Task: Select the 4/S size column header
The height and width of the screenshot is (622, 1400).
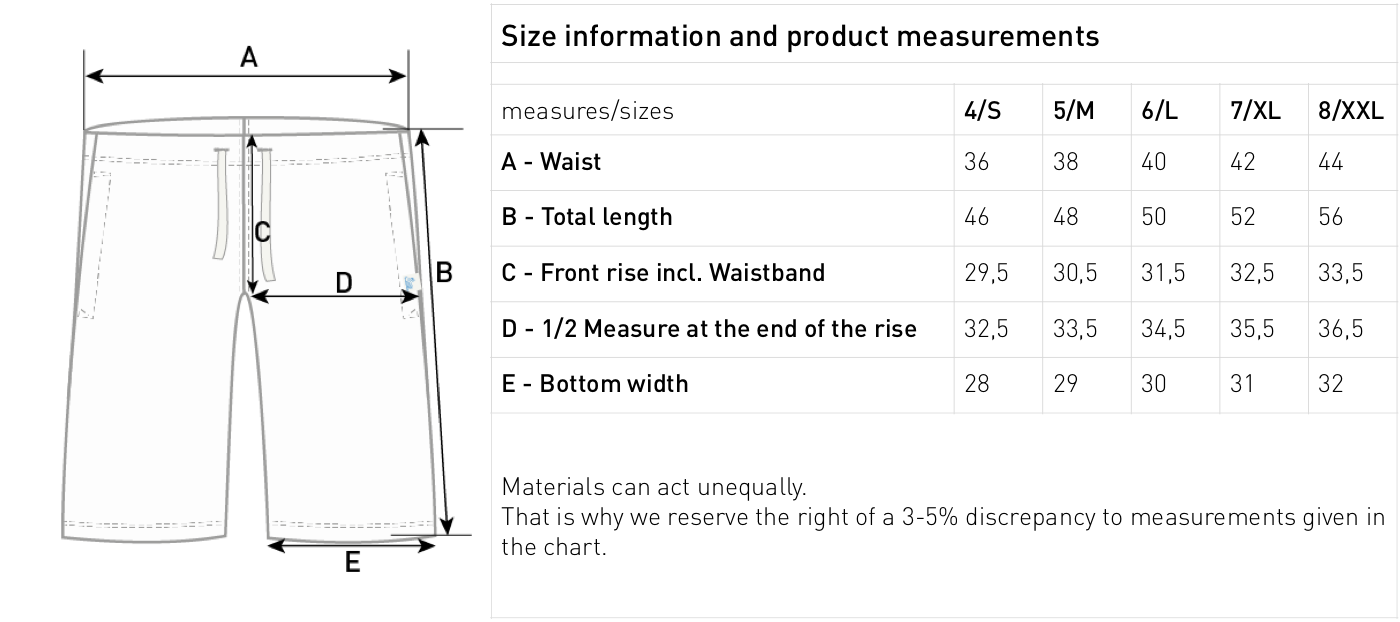Action: coord(982,111)
